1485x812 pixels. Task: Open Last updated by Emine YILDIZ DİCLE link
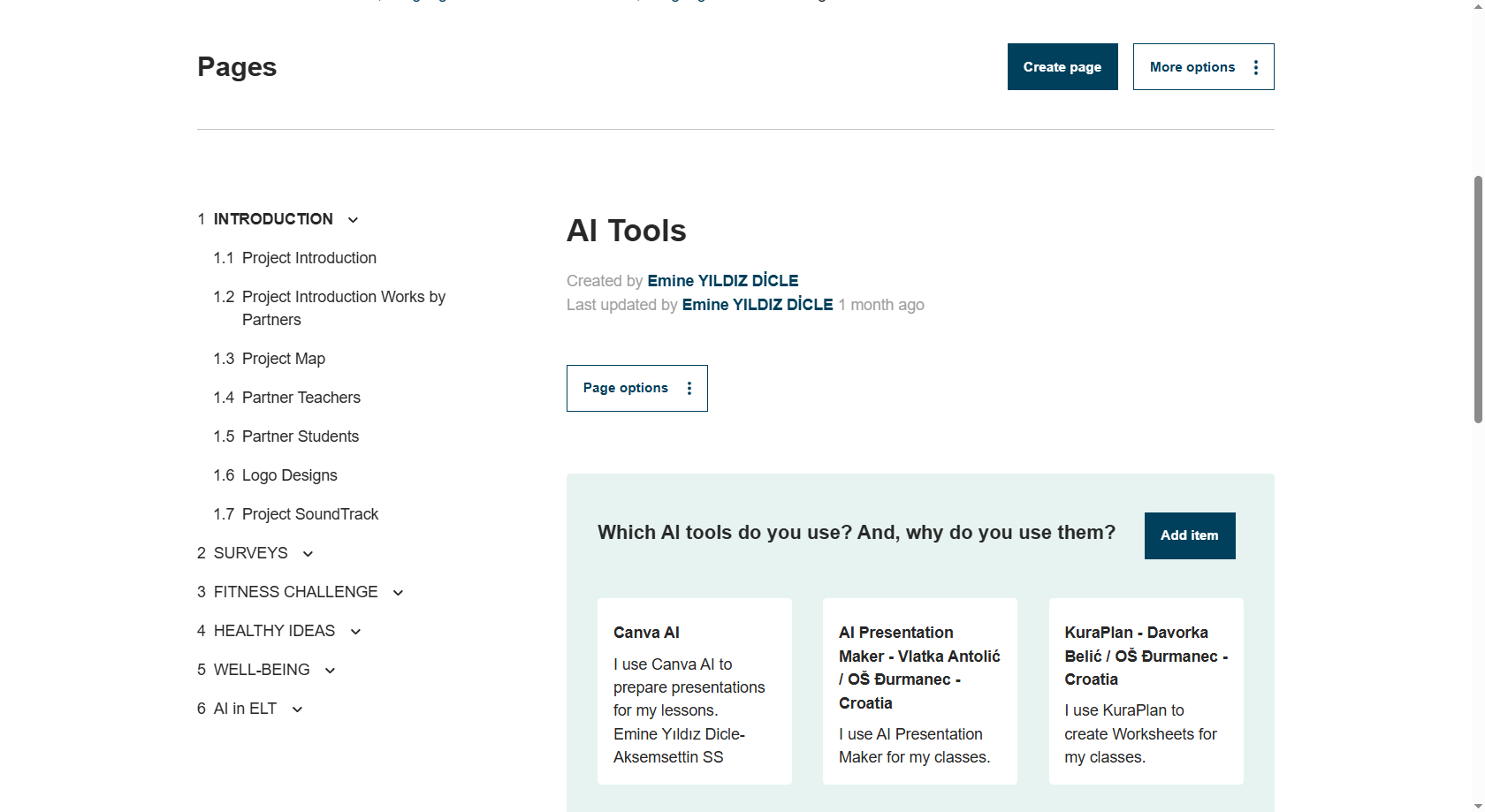758,305
